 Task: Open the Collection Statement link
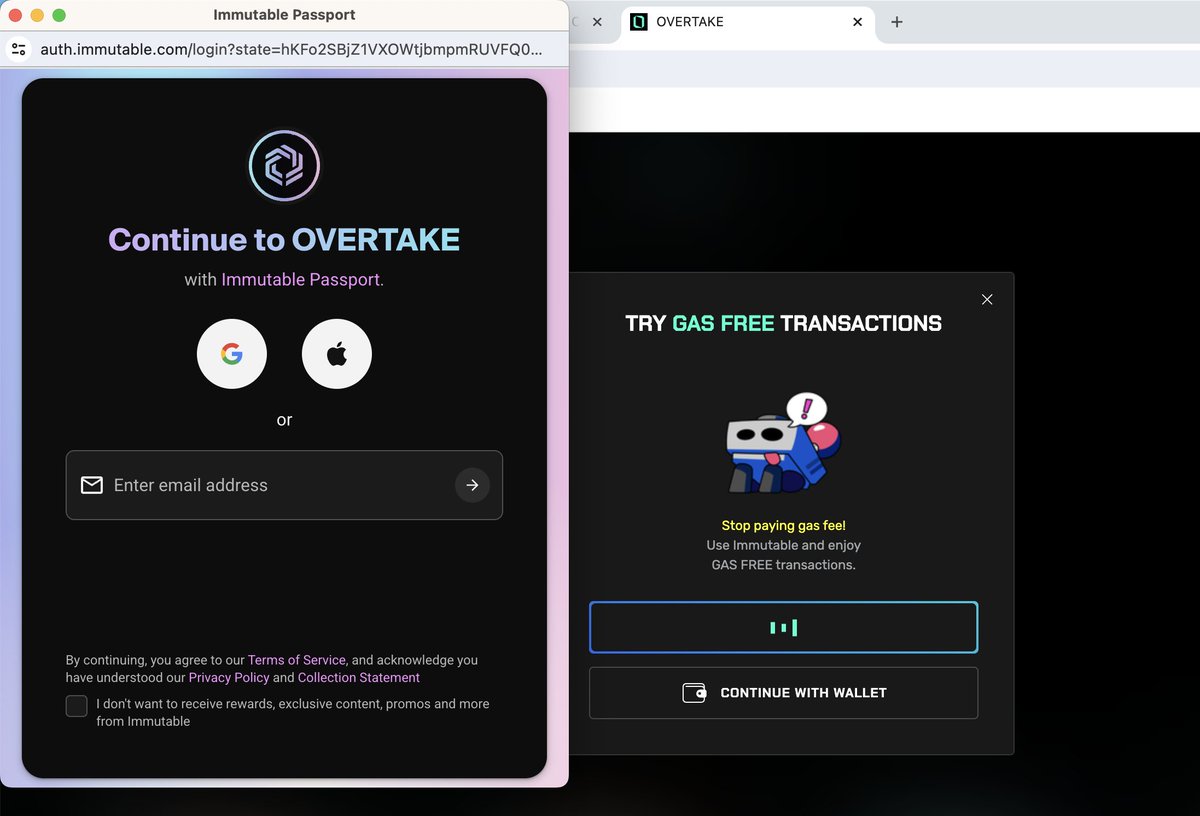359,677
